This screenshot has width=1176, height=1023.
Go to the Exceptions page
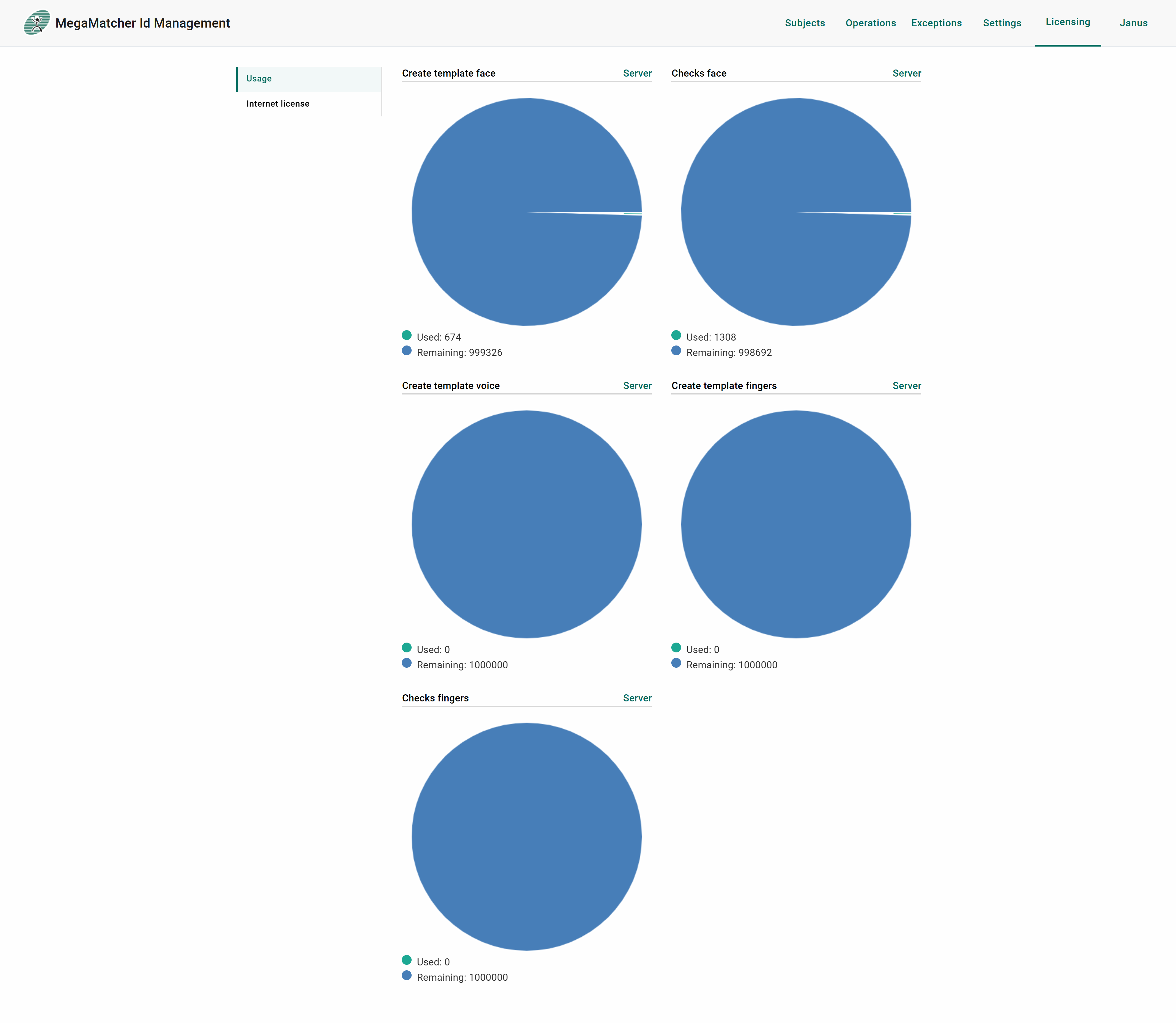[x=936, y=23]
